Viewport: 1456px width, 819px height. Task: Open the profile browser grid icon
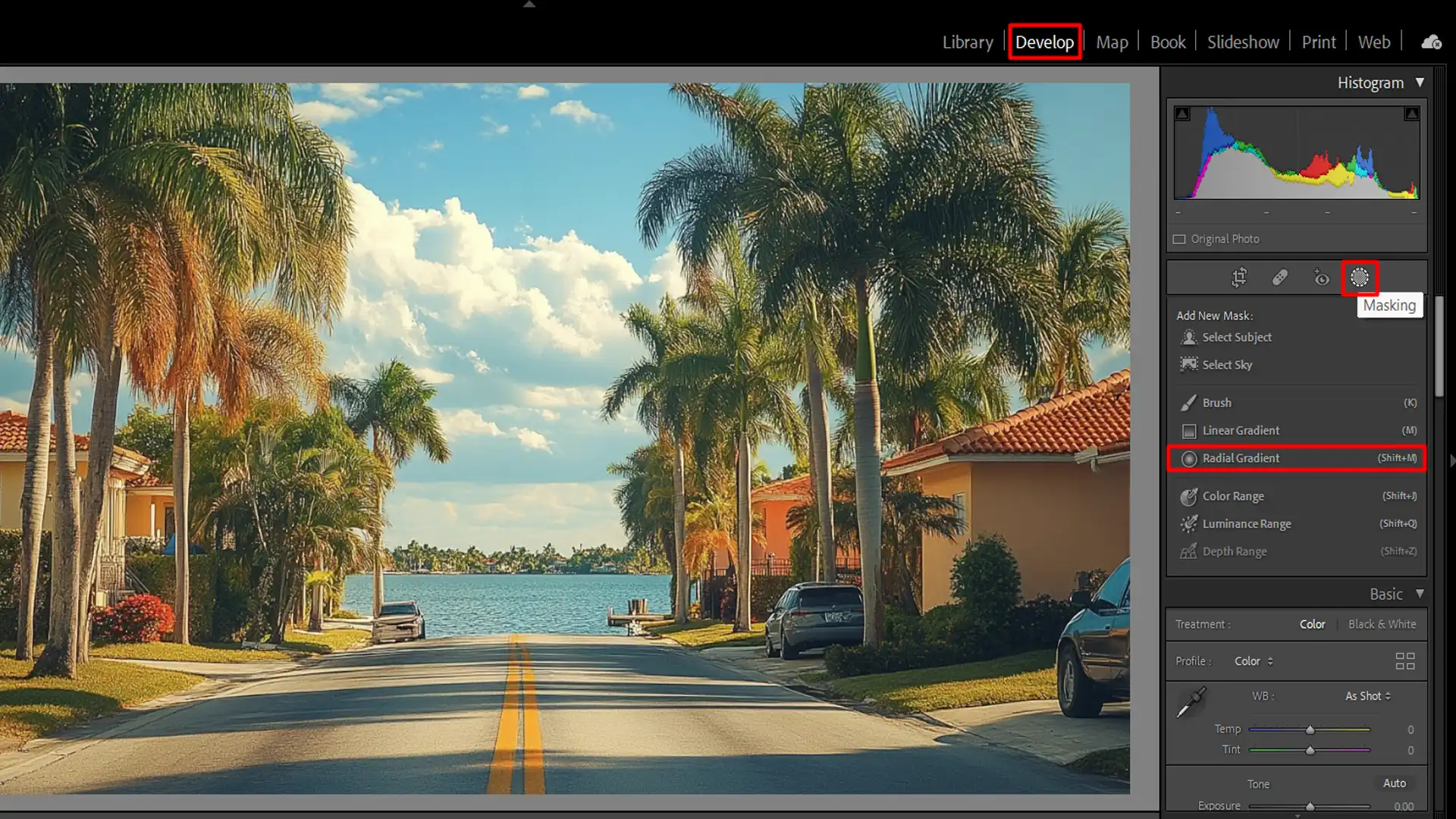(x=1404, y=661)
